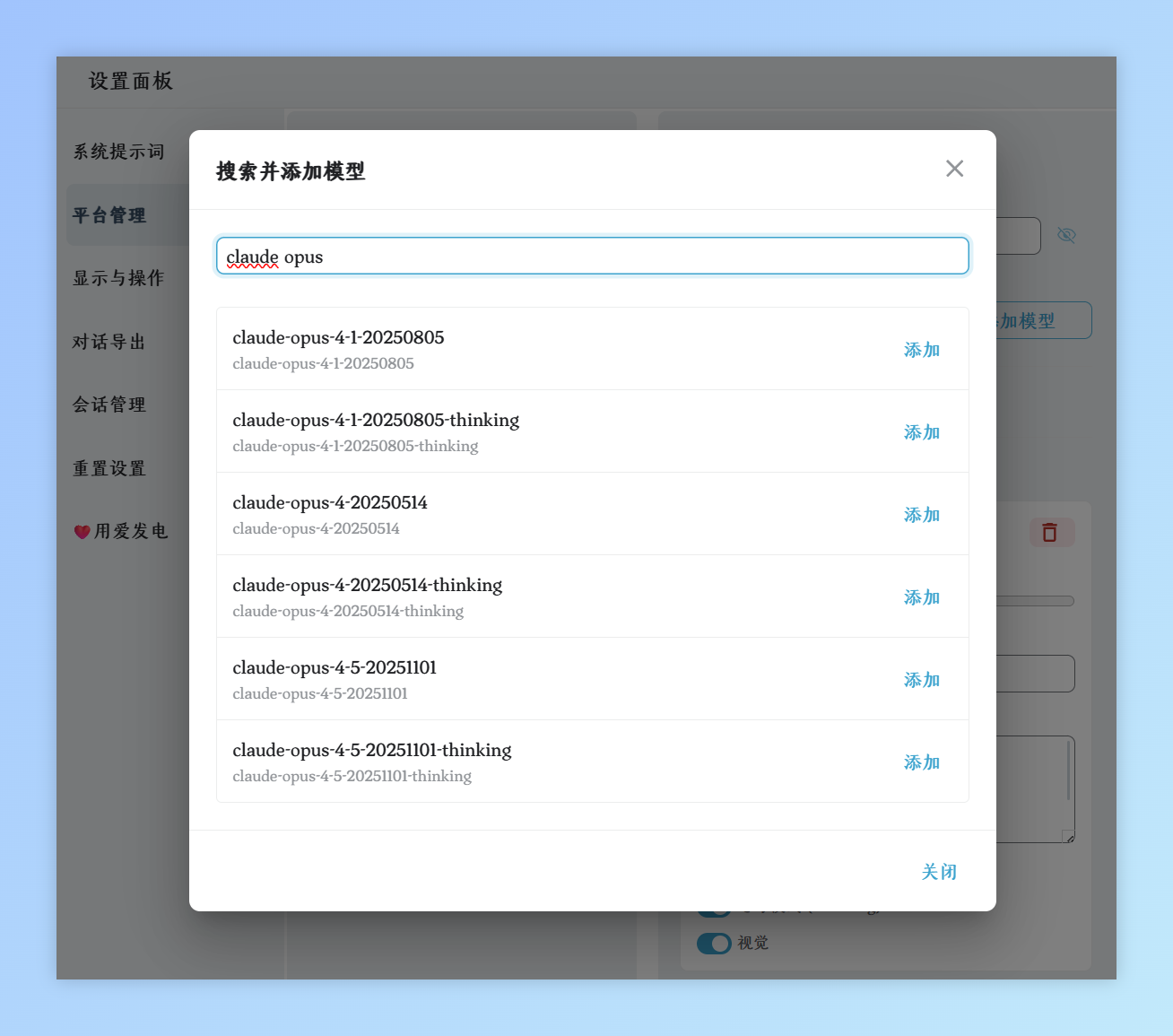This screenshot has width=1173, height=1036.
Task: Open 会话管理 in sidebar
Action: point(109,405)
